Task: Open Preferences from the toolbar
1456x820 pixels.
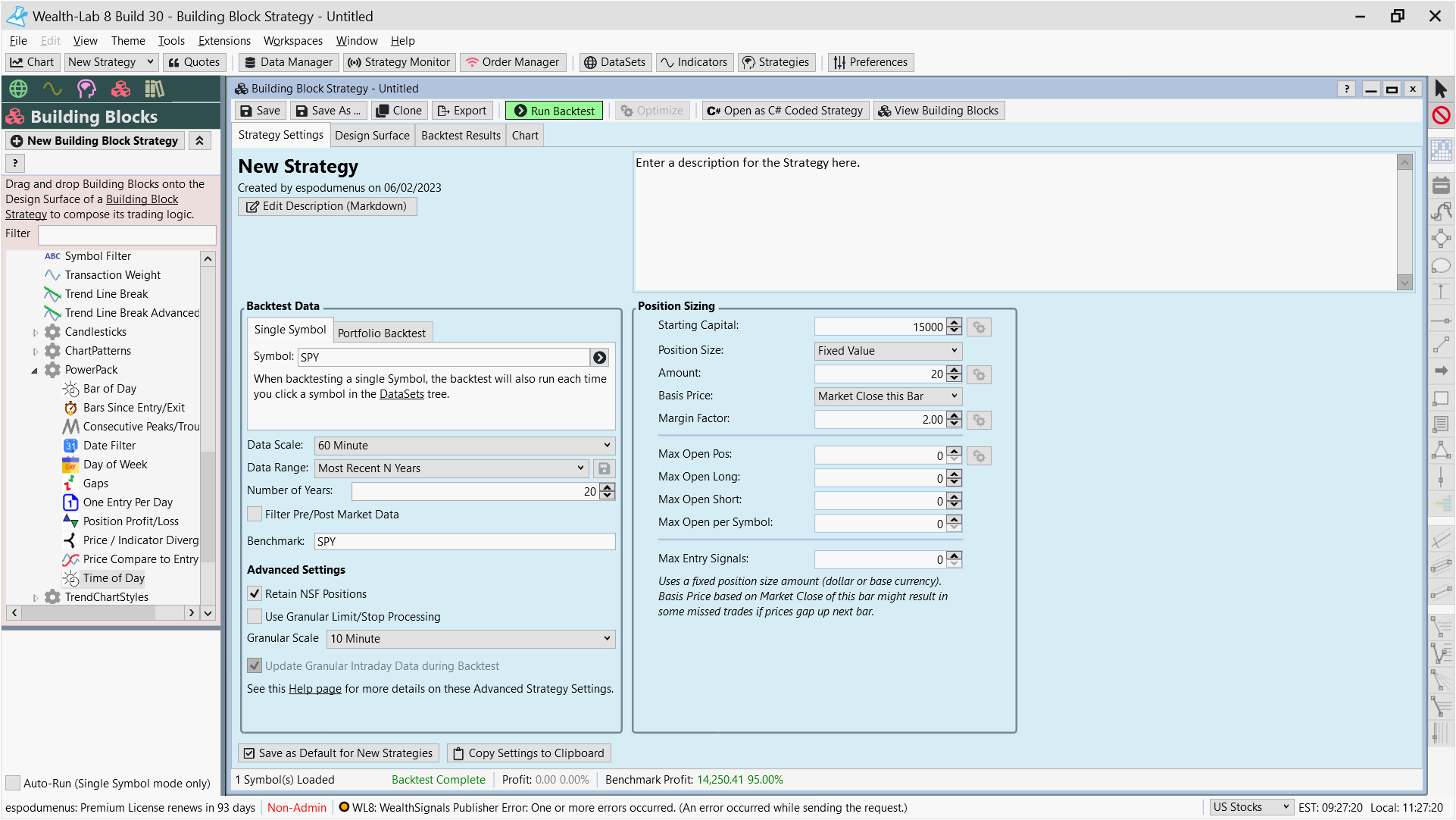Action: pyautogui.click(x=870, y=62)
